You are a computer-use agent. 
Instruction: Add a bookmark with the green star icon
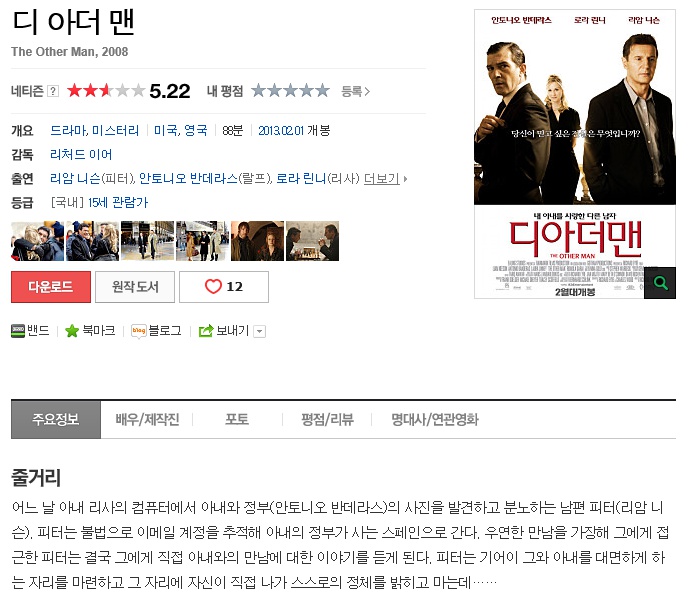[71, 331]
